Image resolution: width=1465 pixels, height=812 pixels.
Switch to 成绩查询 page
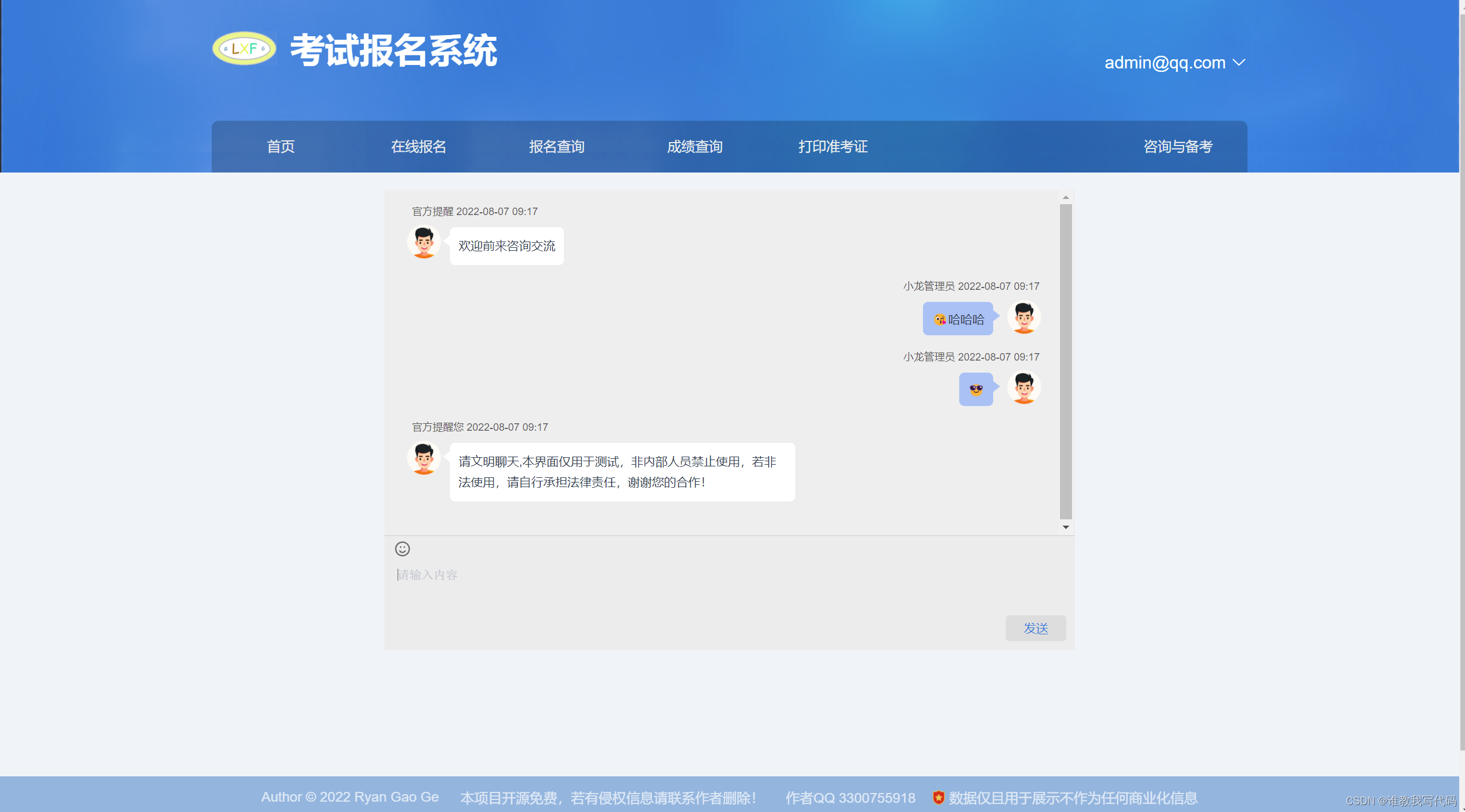pyautogui.click(x=695, y=147)
